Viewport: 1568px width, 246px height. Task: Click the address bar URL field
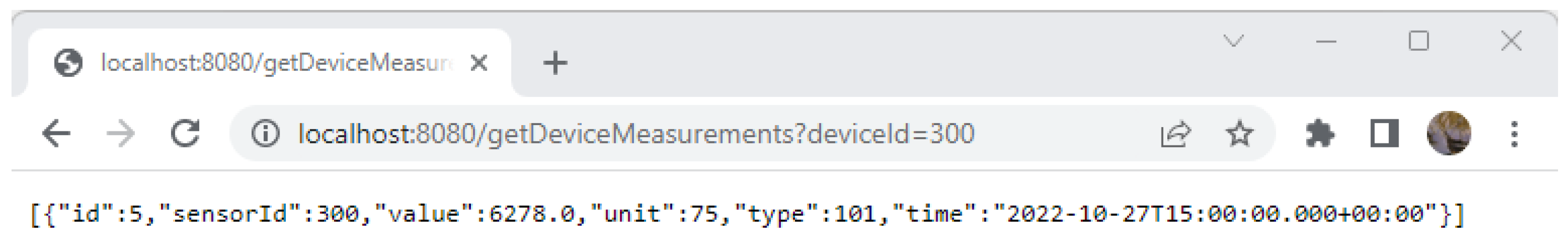(636, 133)
